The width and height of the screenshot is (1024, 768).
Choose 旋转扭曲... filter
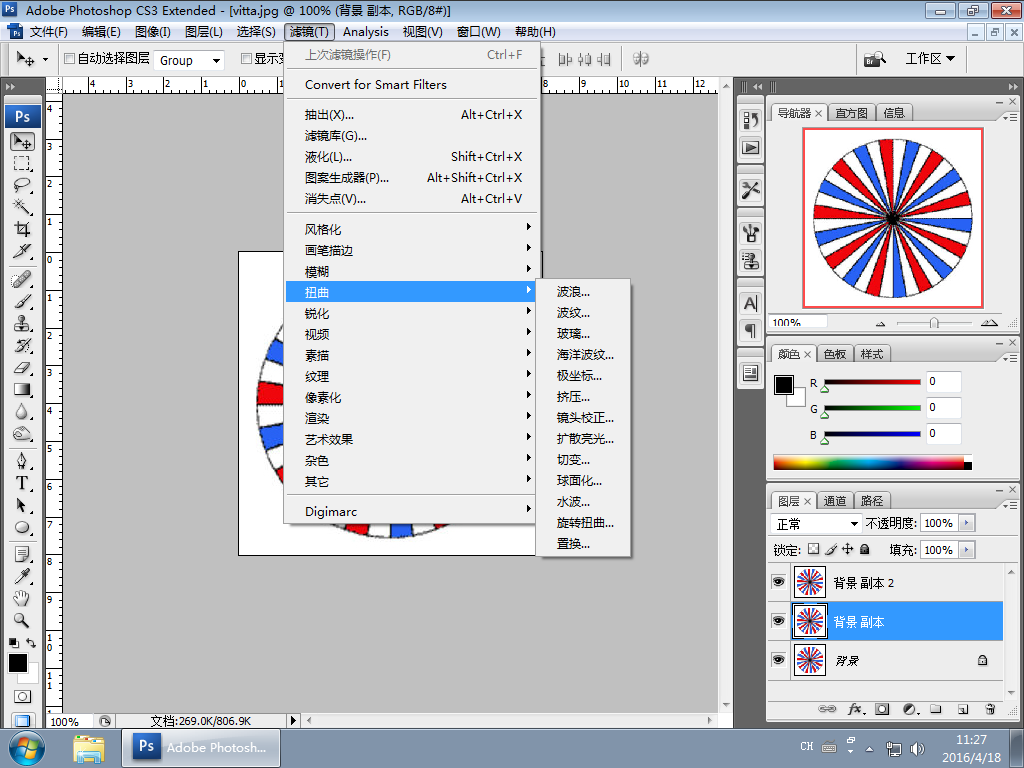coord(583,522)
